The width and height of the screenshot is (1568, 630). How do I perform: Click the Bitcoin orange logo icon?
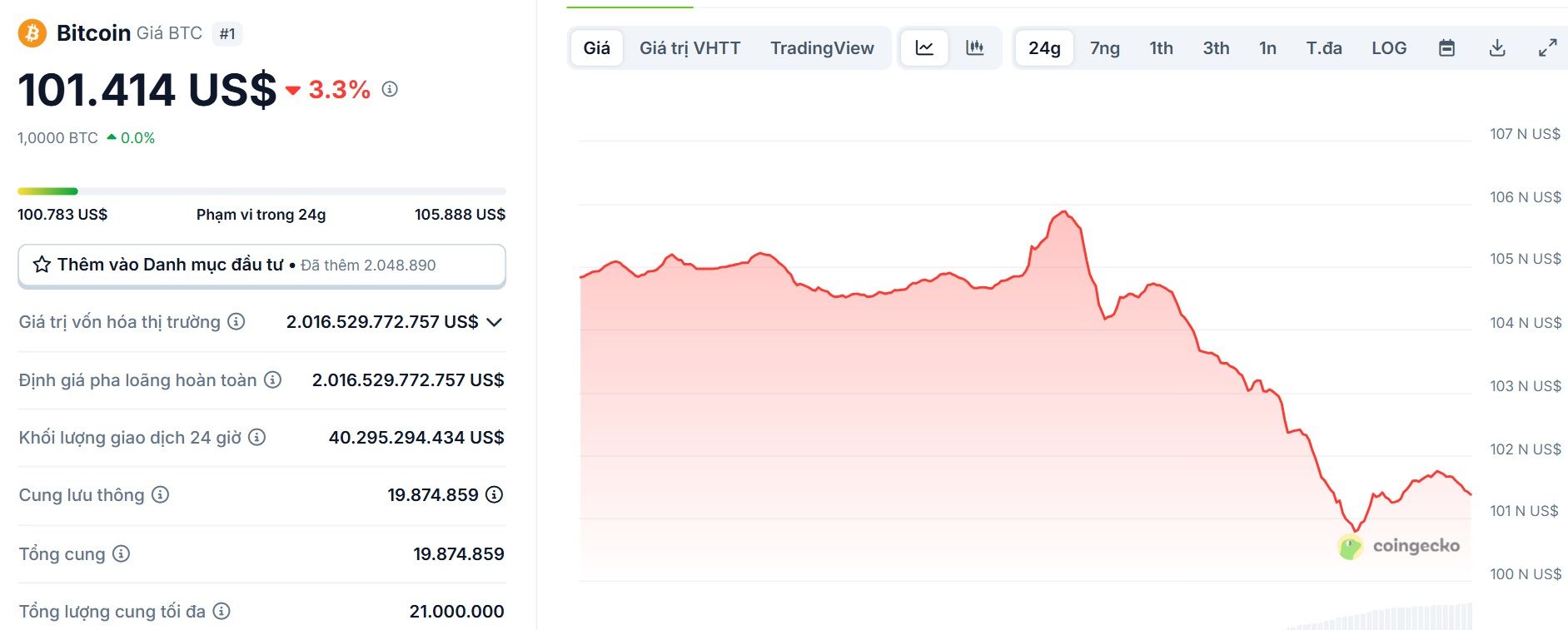pyautogui.click(x=32, y=33)
